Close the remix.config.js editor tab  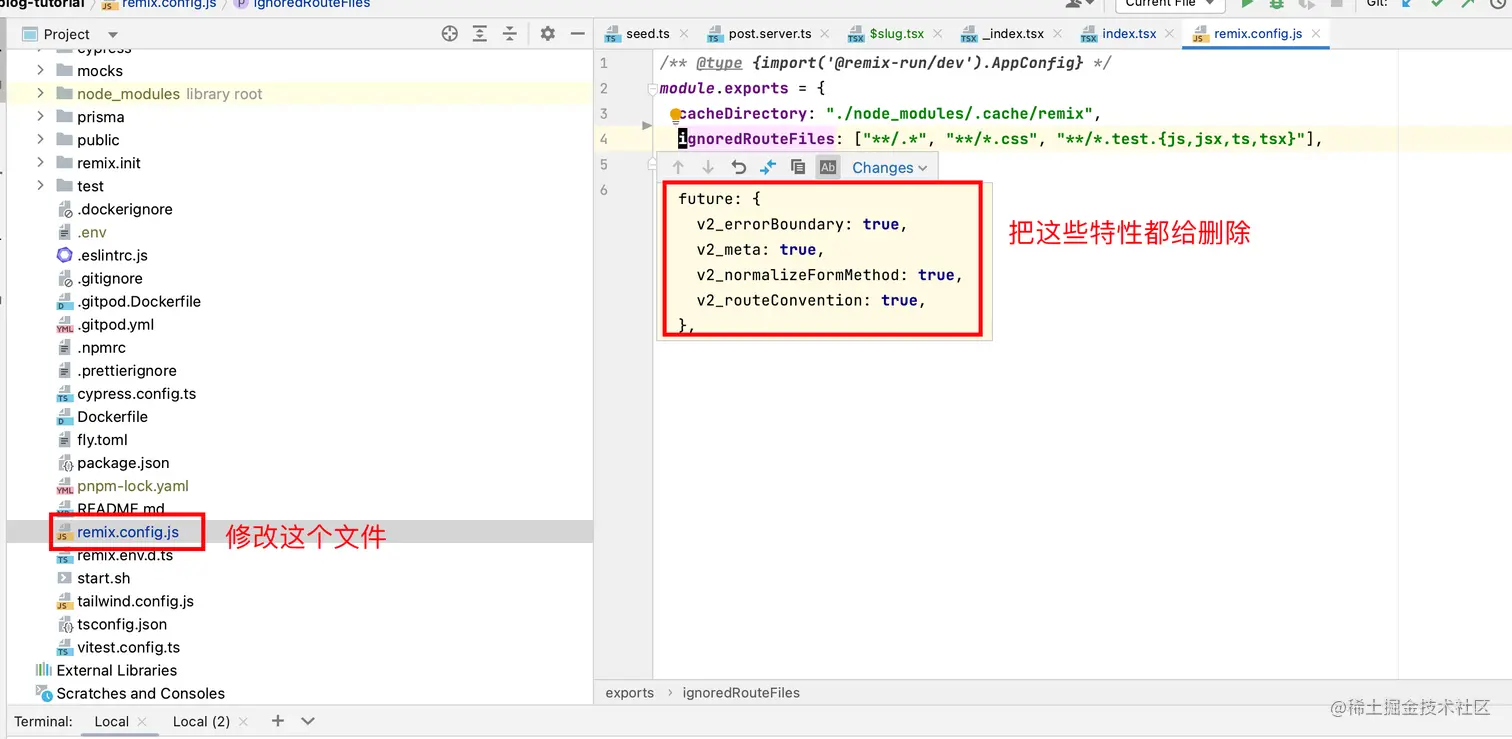tap(1316, 34)
